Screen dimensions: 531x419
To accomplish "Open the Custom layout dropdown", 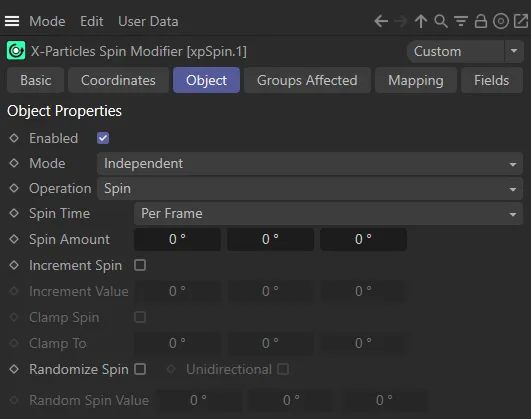I will 455,51.
